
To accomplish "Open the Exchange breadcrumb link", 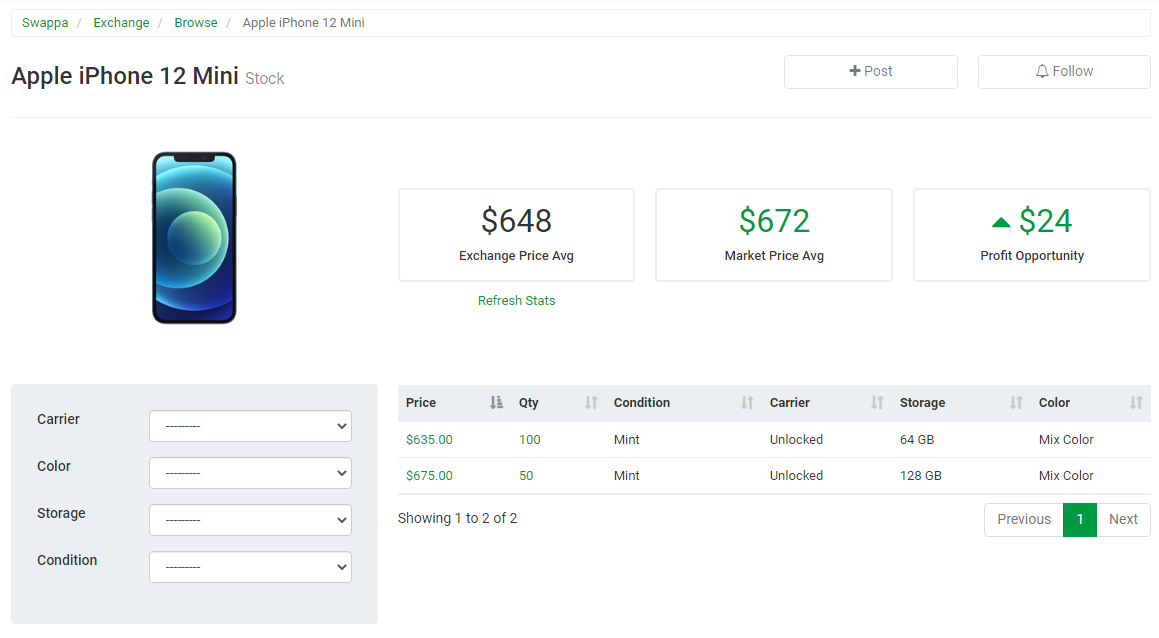I will pos(121,23).
